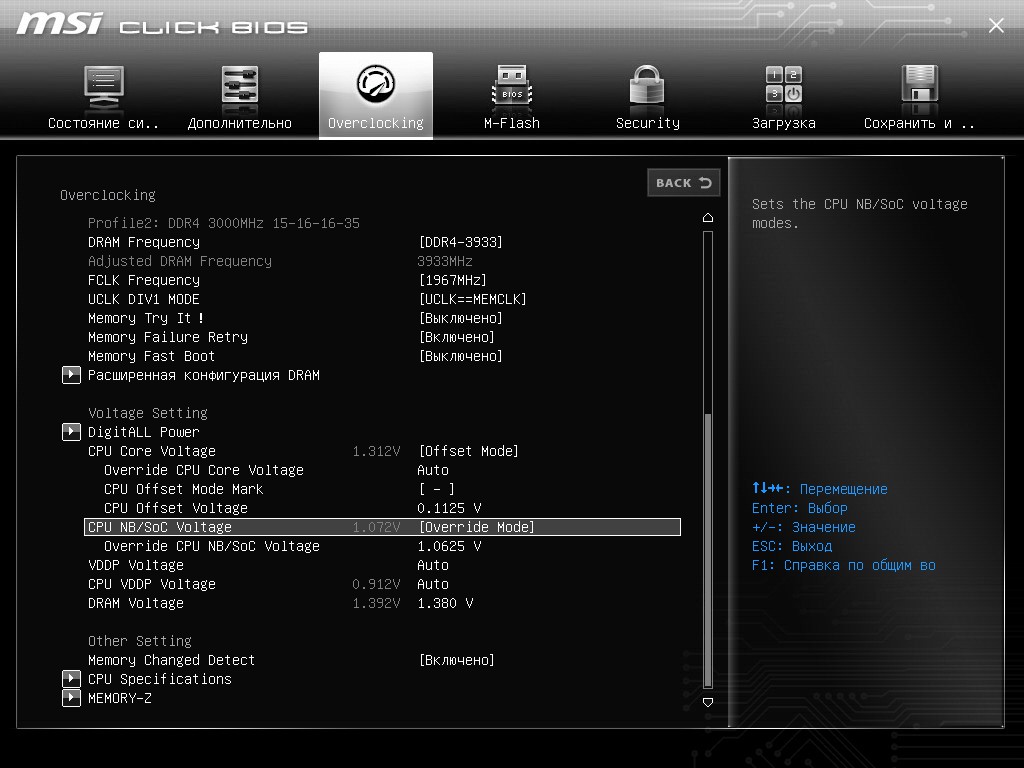Viewport: 1024px width, 768px height.
Task: Toggle Memory Fast Boot setting
Action: [460, 356]
